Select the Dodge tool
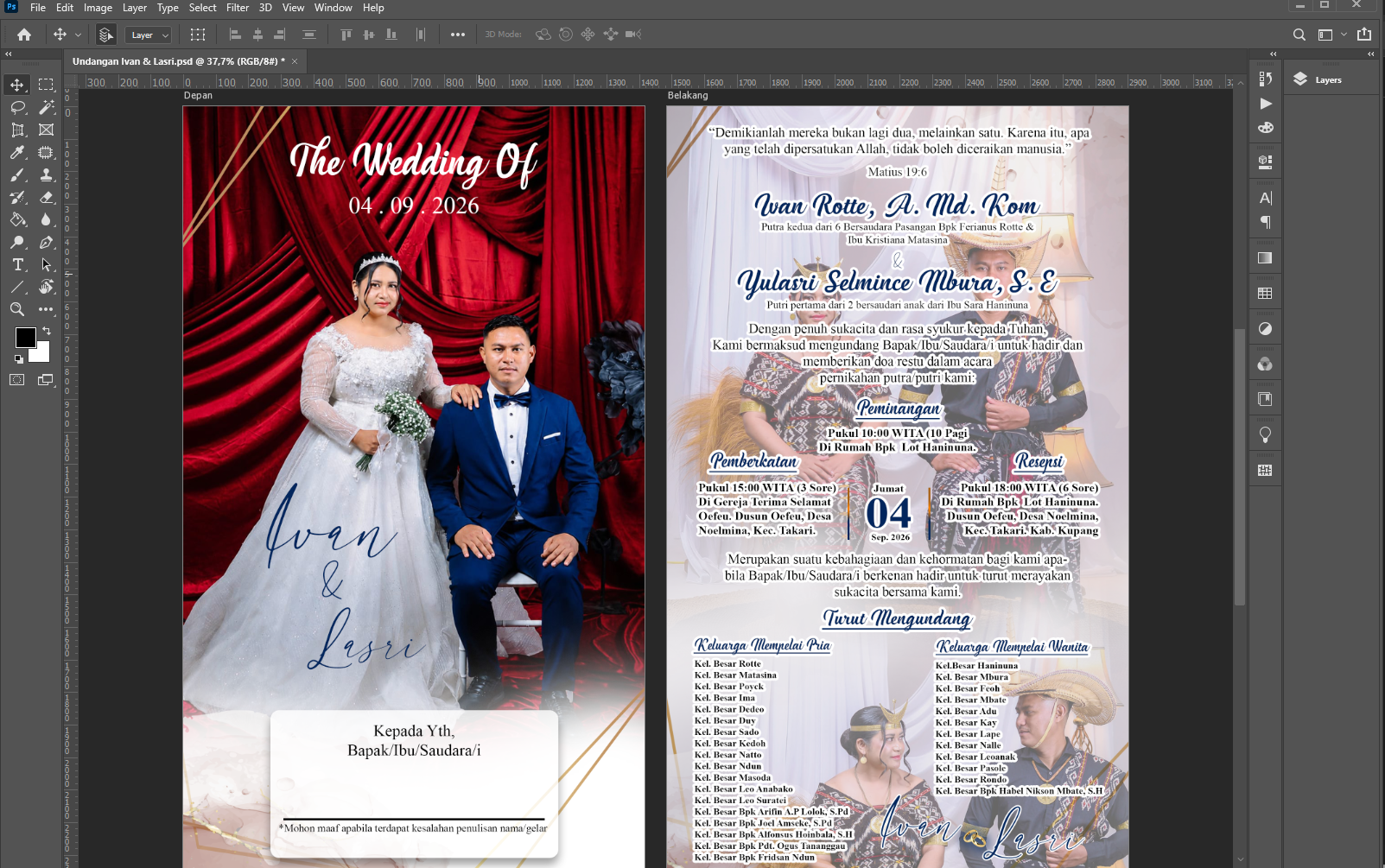Viewport: 1385px width, 868px height. [17, 242]
